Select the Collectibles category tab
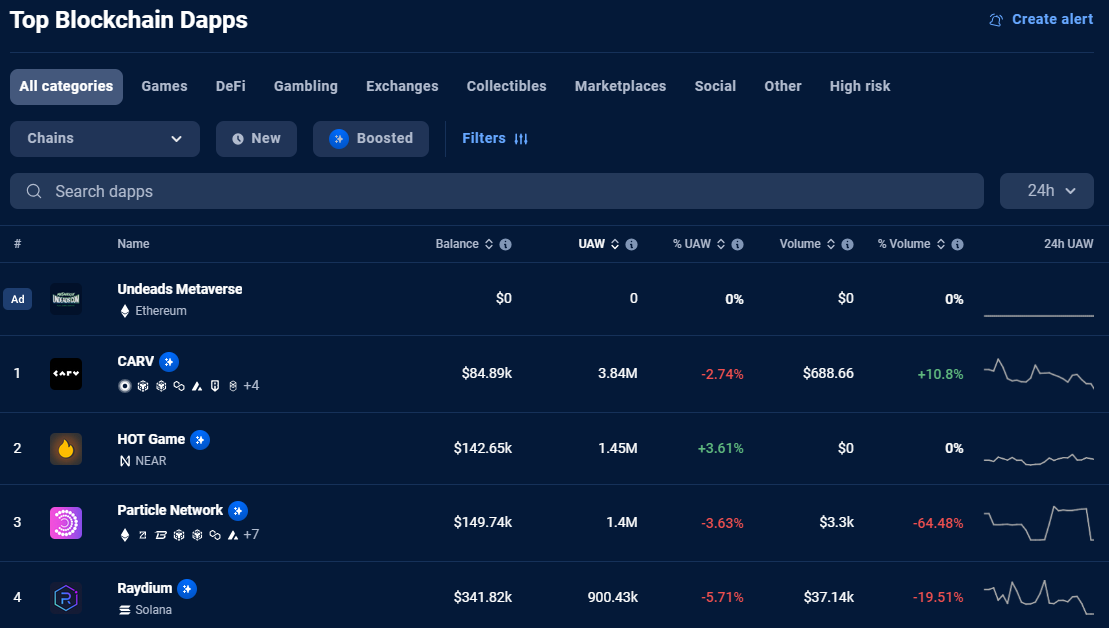The width and height of the screenshot is (1109, 628). pyautogui.click(x=506, y=86)
